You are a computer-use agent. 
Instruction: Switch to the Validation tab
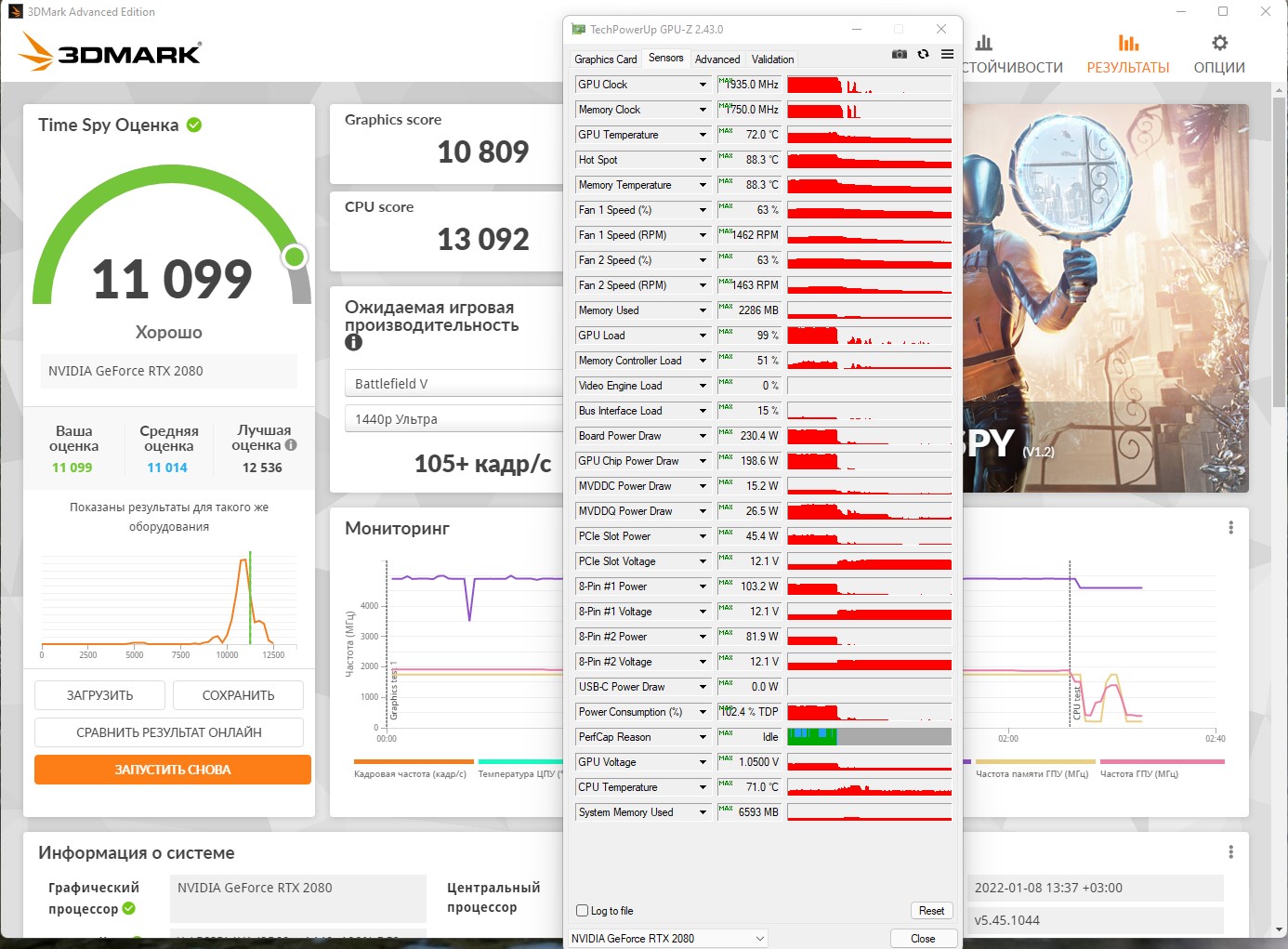coord(772,59)
